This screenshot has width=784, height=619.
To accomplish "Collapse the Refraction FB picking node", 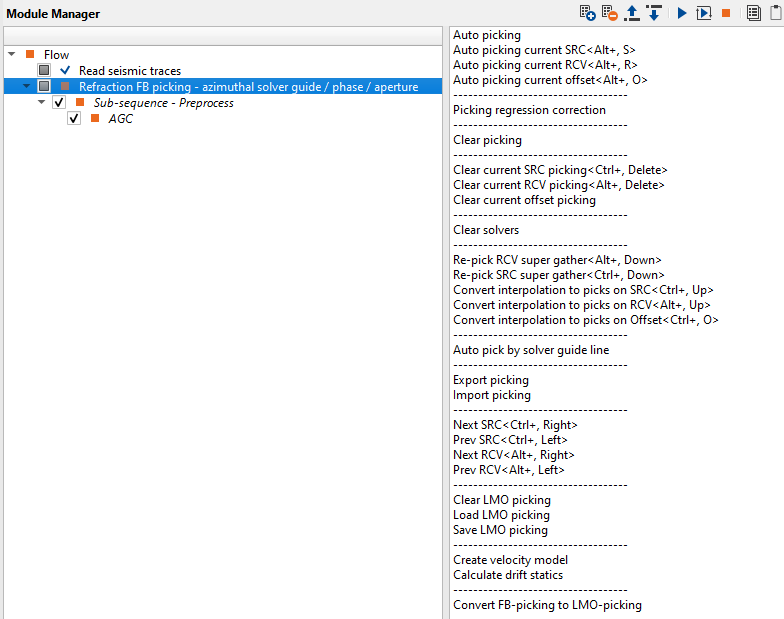I will 27,87.
